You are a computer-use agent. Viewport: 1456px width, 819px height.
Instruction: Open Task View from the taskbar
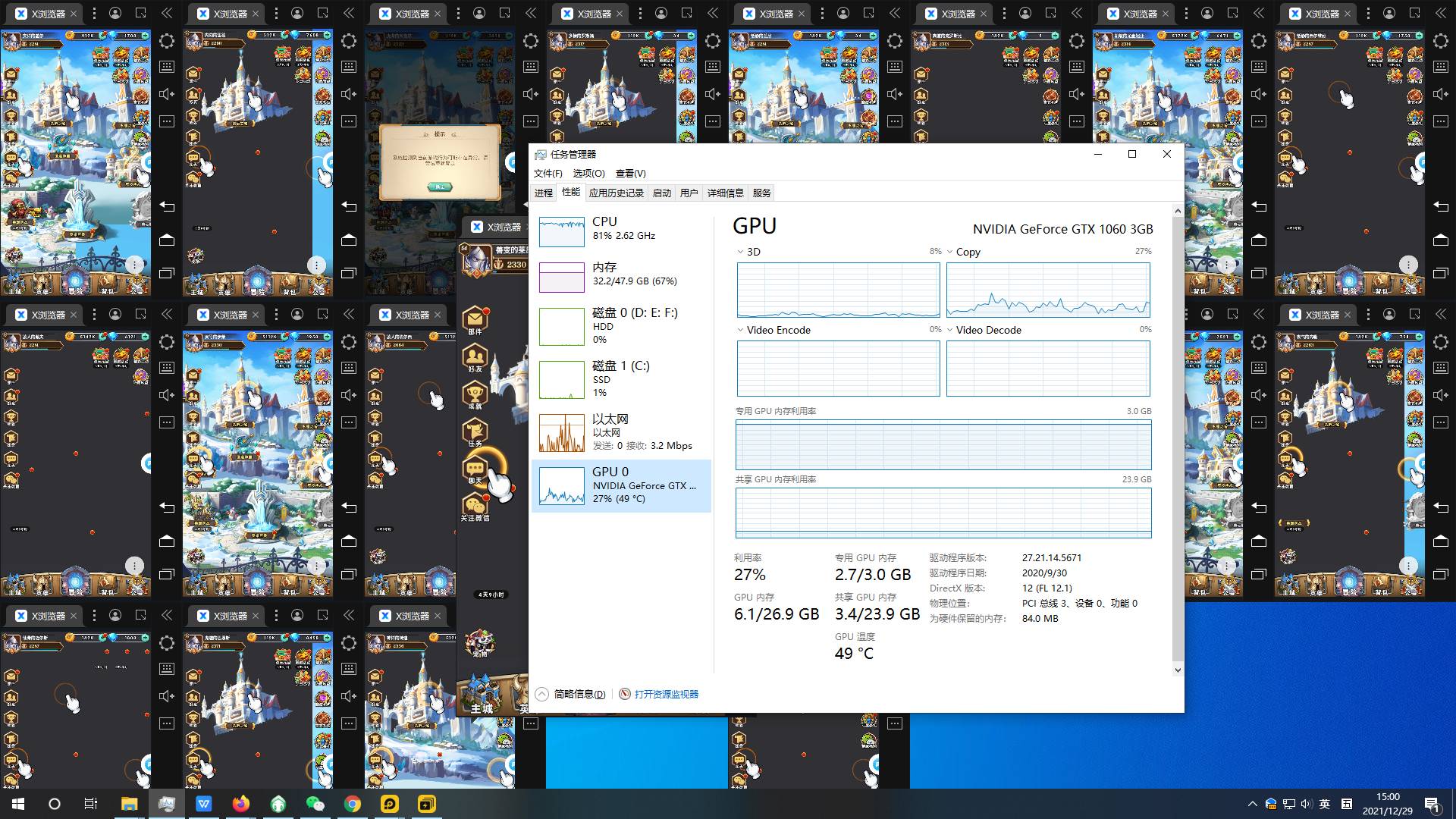91,804
